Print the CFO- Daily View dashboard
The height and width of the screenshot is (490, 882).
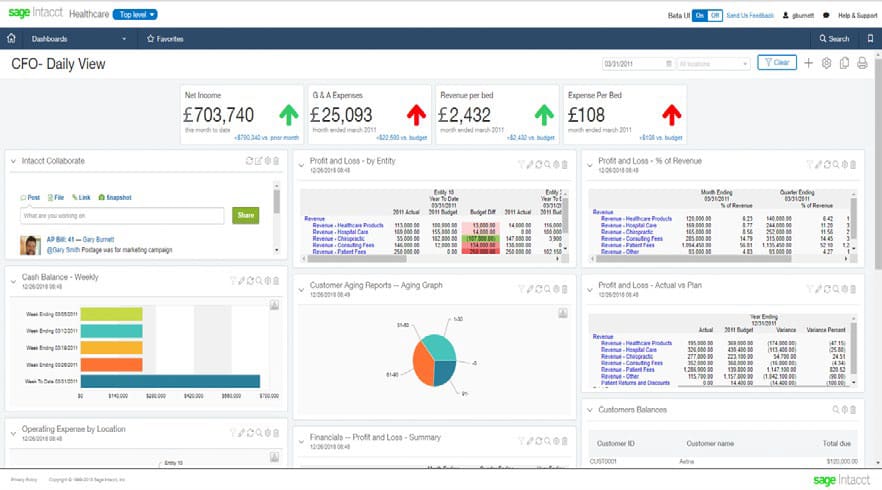coord(862,63)
